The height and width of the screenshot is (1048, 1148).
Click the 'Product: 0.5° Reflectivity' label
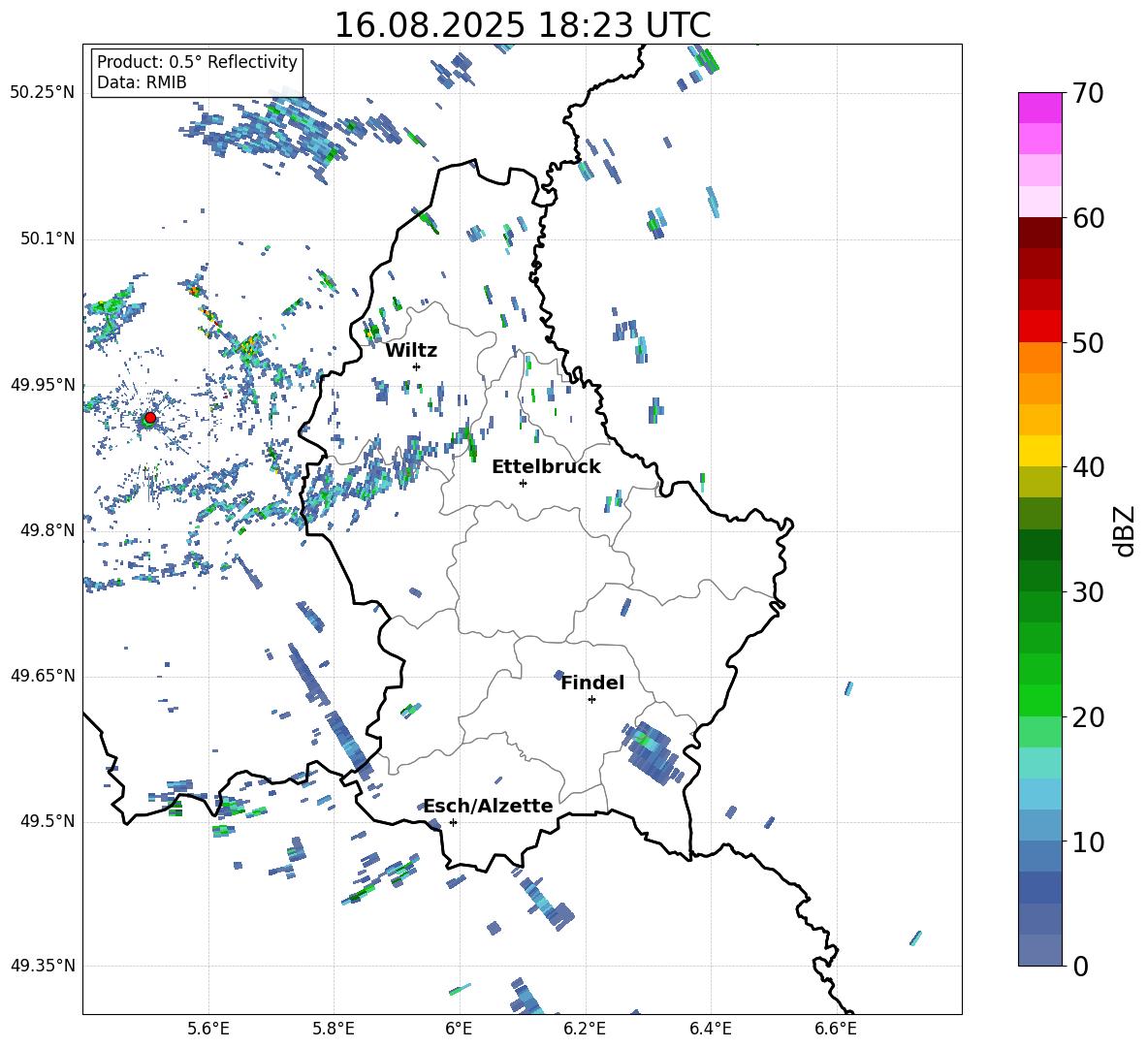coord(197,62)
